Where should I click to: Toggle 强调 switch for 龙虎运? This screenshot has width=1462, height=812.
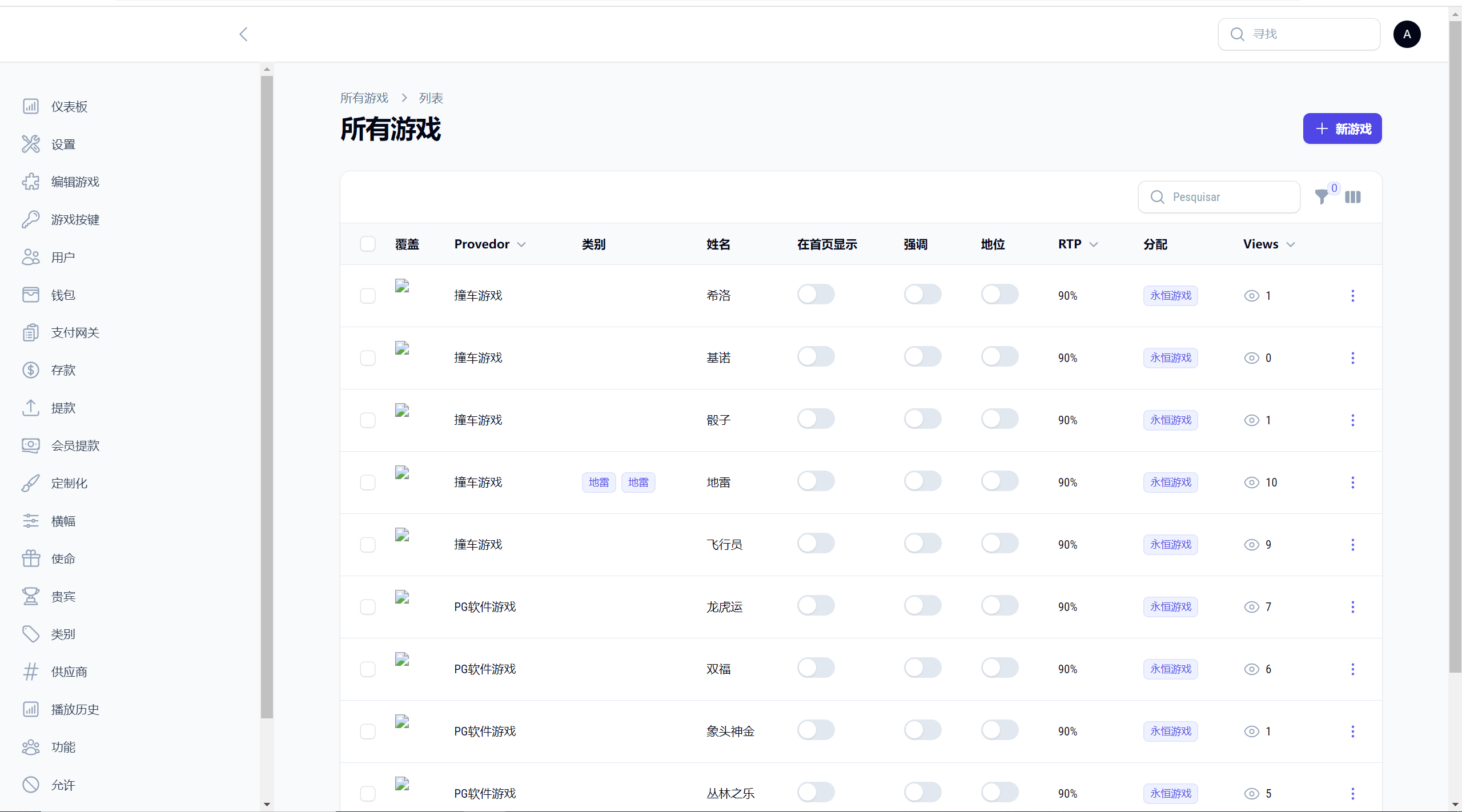pyautogui.click(x=922, y=606)
